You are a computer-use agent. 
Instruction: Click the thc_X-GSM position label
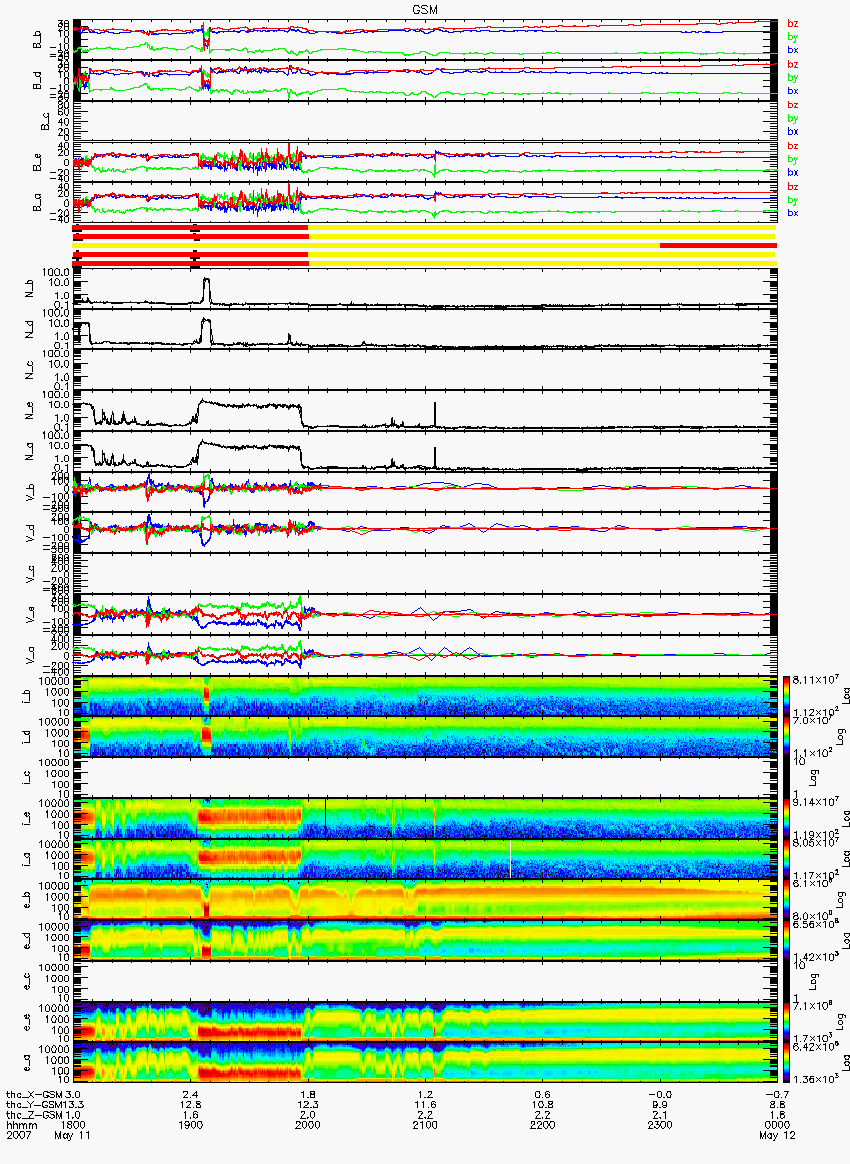[x=33, y=1095]
